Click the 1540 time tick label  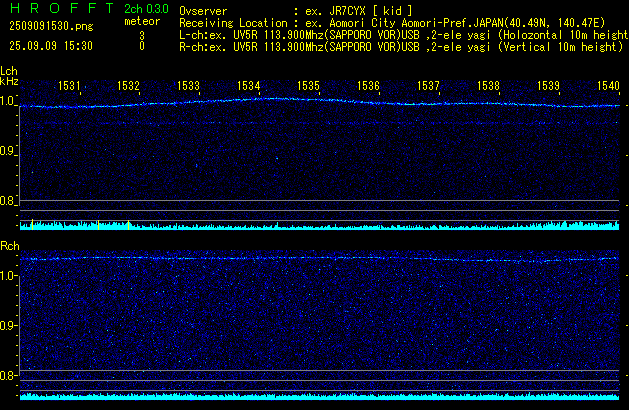pos(609,86)
